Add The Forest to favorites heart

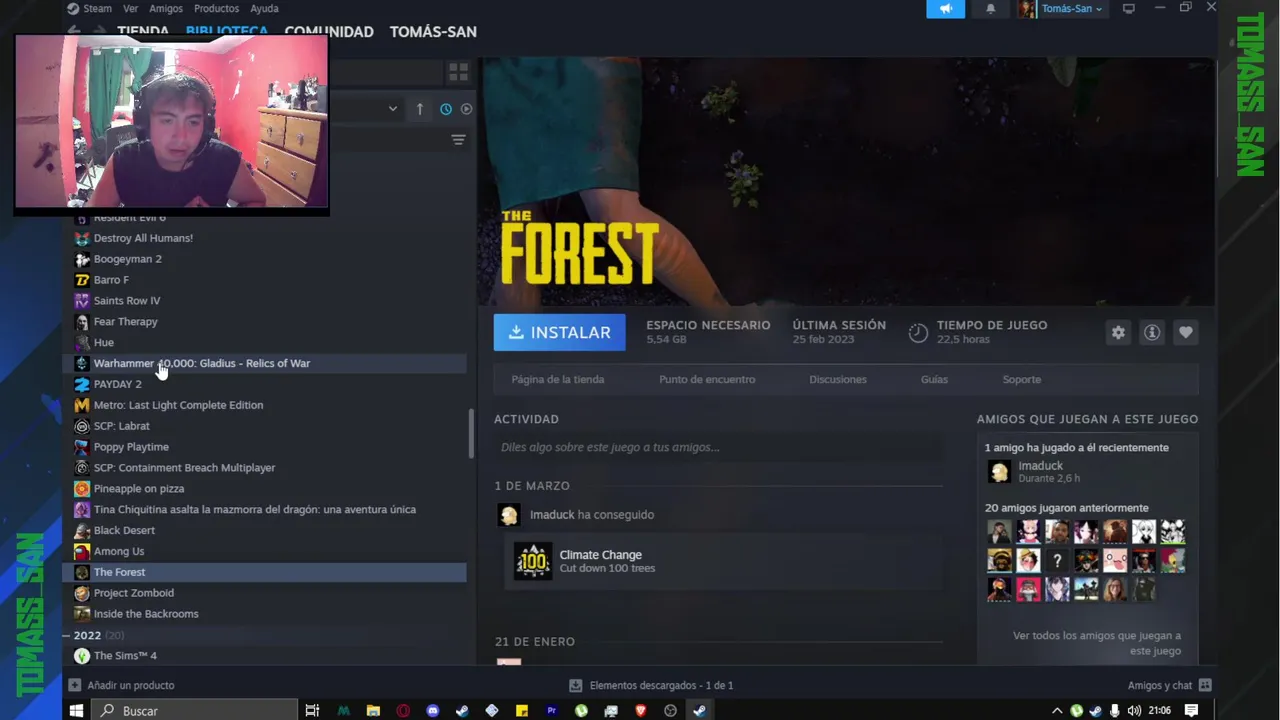[x=1185, y=333]
